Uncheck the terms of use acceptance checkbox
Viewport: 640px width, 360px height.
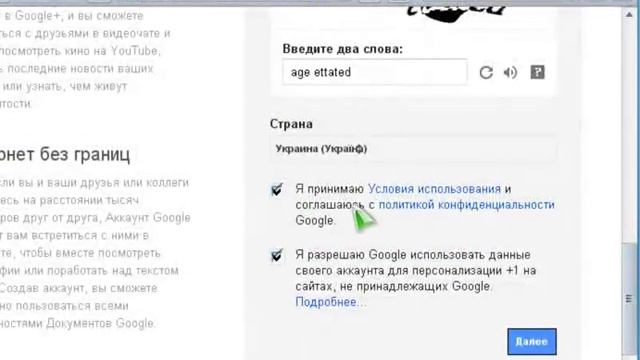click(x=277, y=189)
